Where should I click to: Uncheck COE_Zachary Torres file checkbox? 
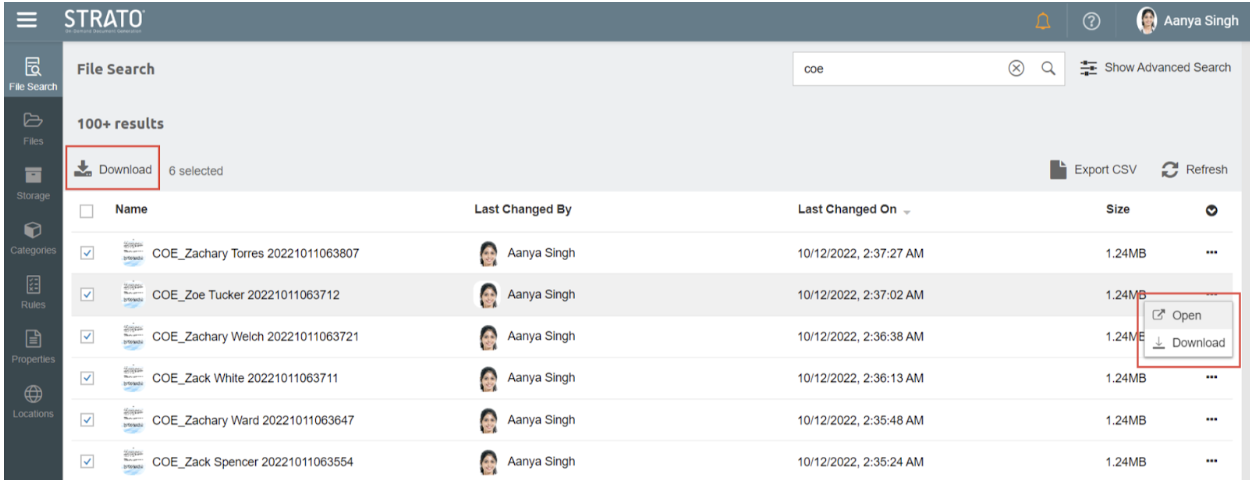pos(87,253)
